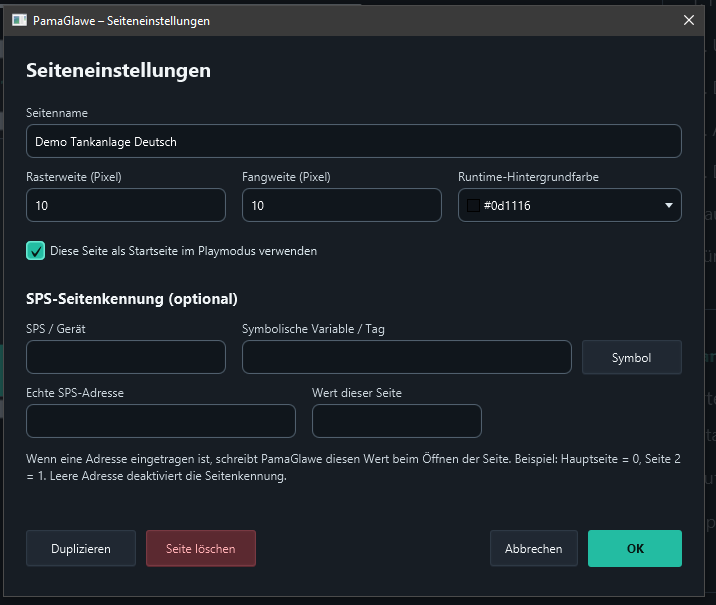Click the Duplizieren button

point(81,548)
